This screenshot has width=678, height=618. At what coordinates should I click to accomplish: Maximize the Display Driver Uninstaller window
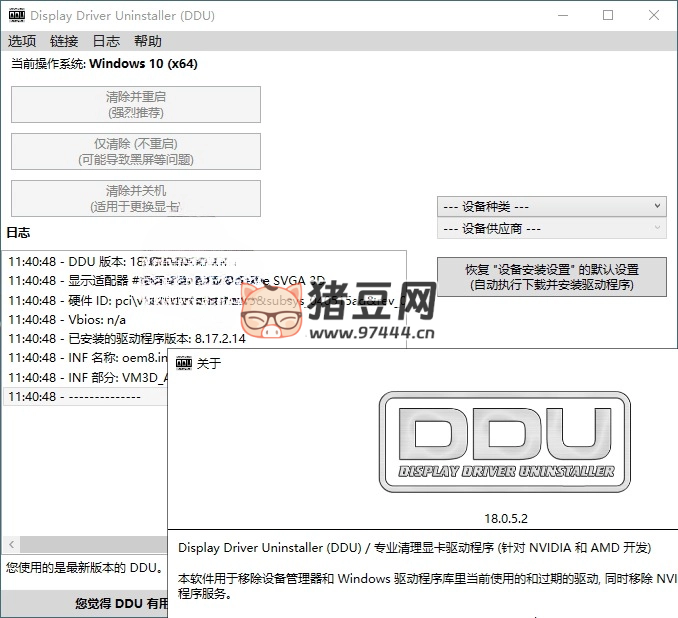click(608, 16)
